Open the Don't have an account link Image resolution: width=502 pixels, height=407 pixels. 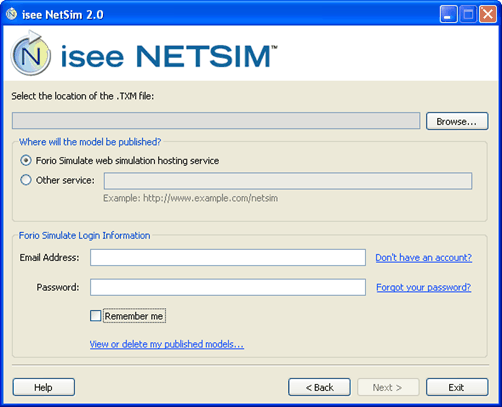coord(424,258)
